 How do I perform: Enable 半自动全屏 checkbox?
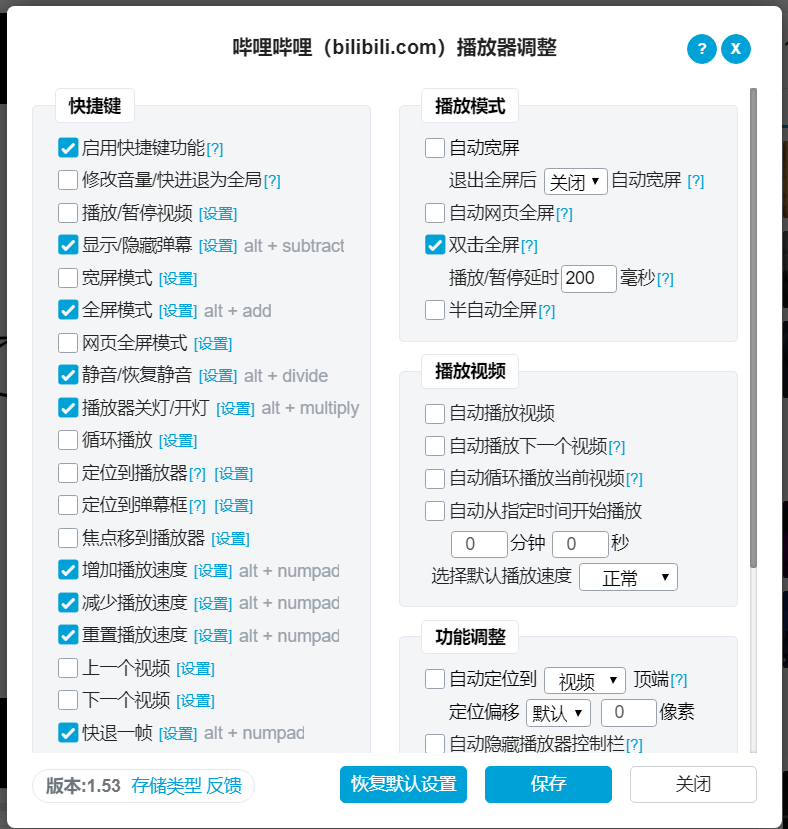(x=435, y=310)
